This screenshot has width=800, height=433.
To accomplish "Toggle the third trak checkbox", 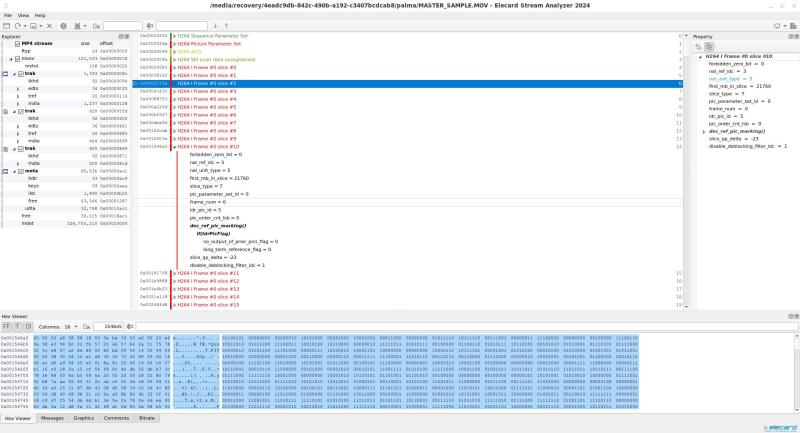I will 21,149.
